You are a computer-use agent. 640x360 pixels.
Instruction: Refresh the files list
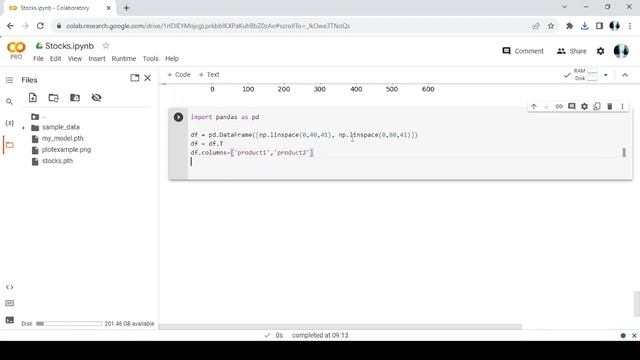tap(53, 98)
